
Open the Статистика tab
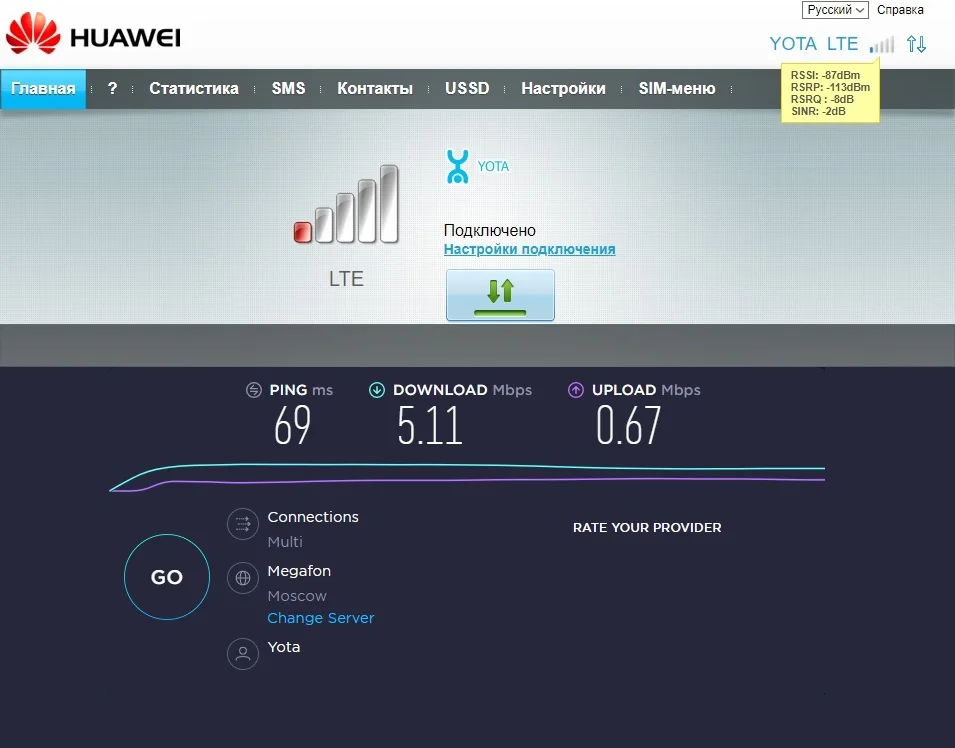pos(194,88)
